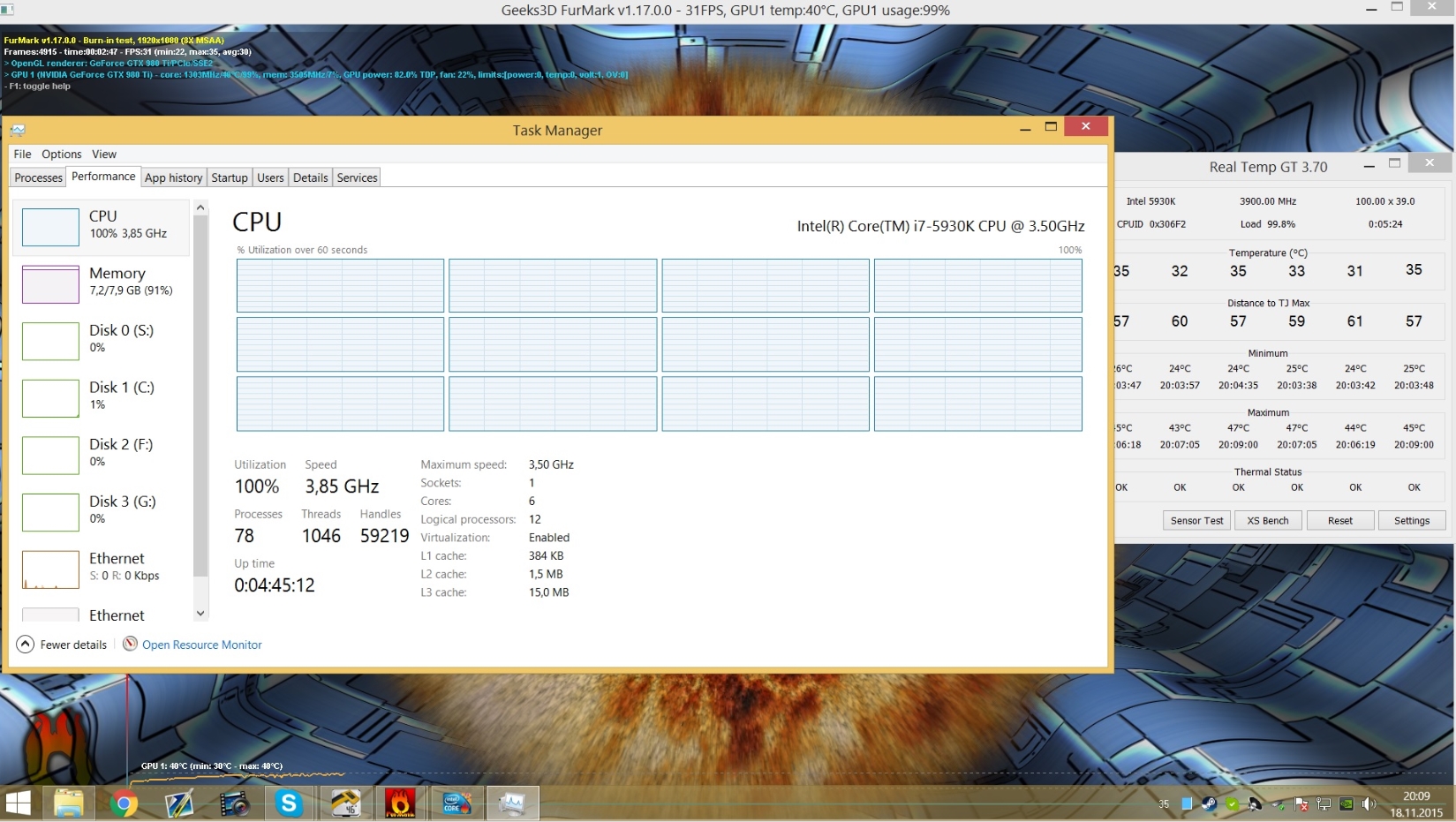Click the F1: toggle help text in FurMark
This screenshot has width=1456, height=822.
click(x=37, y=87)
